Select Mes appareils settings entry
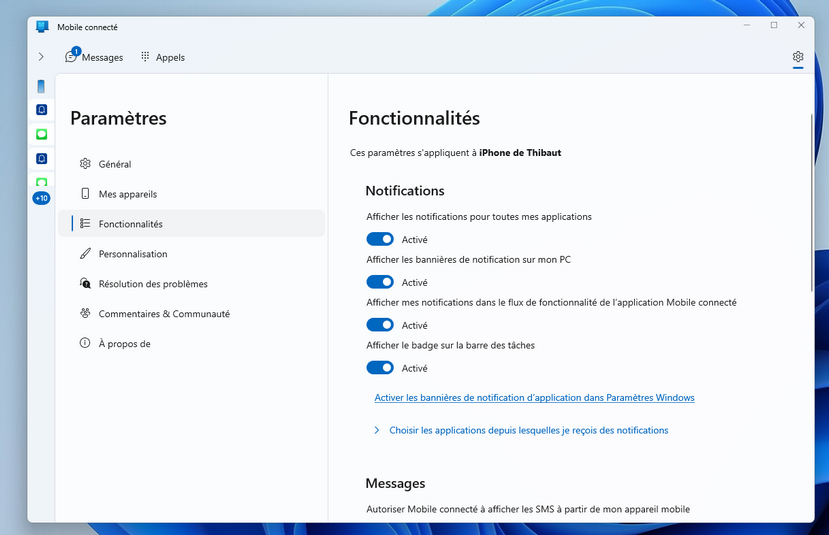Viewport: 829px width, 535px height. click(191, 194)
